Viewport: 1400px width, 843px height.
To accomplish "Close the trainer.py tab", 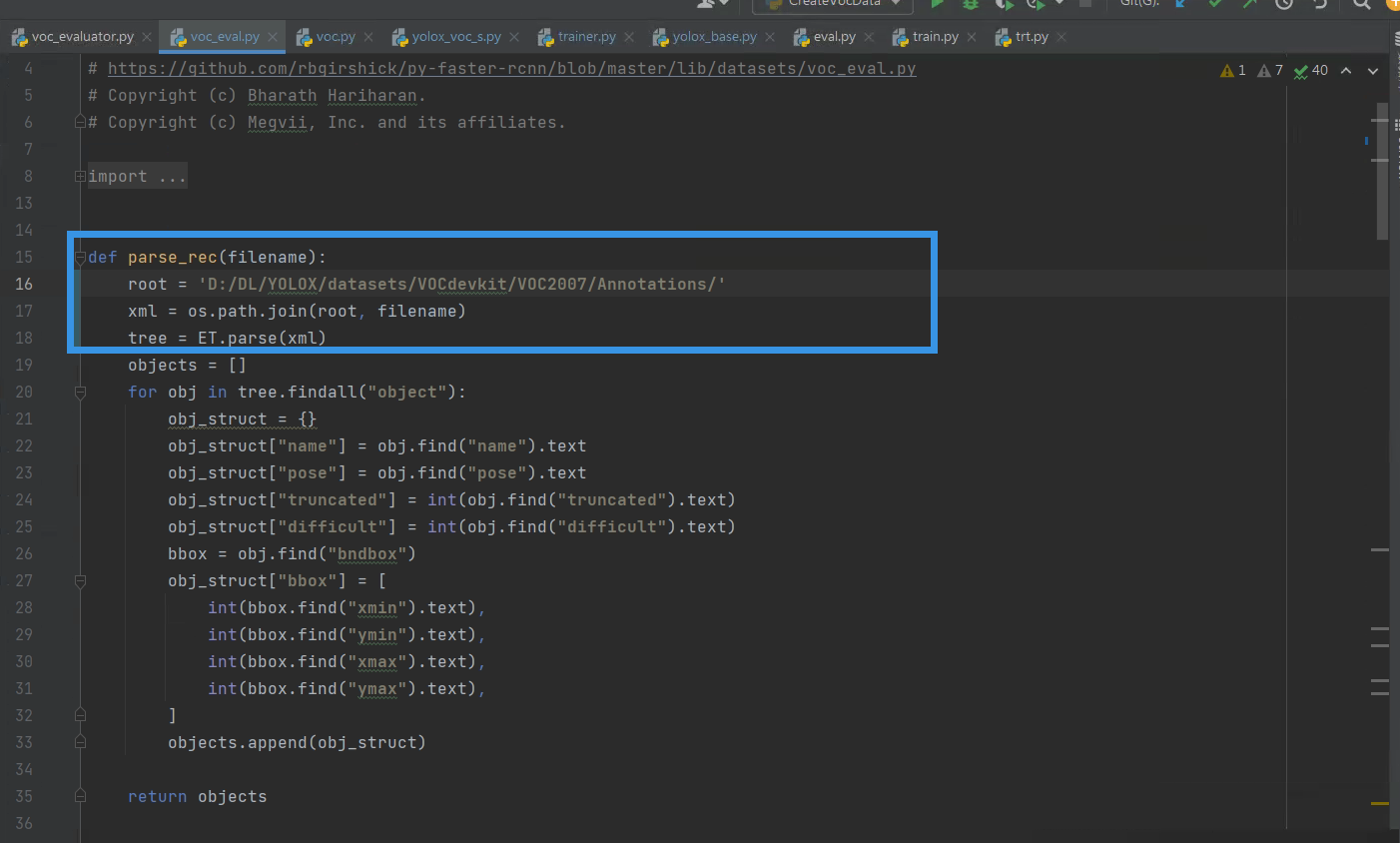I will tap(629, 37).
